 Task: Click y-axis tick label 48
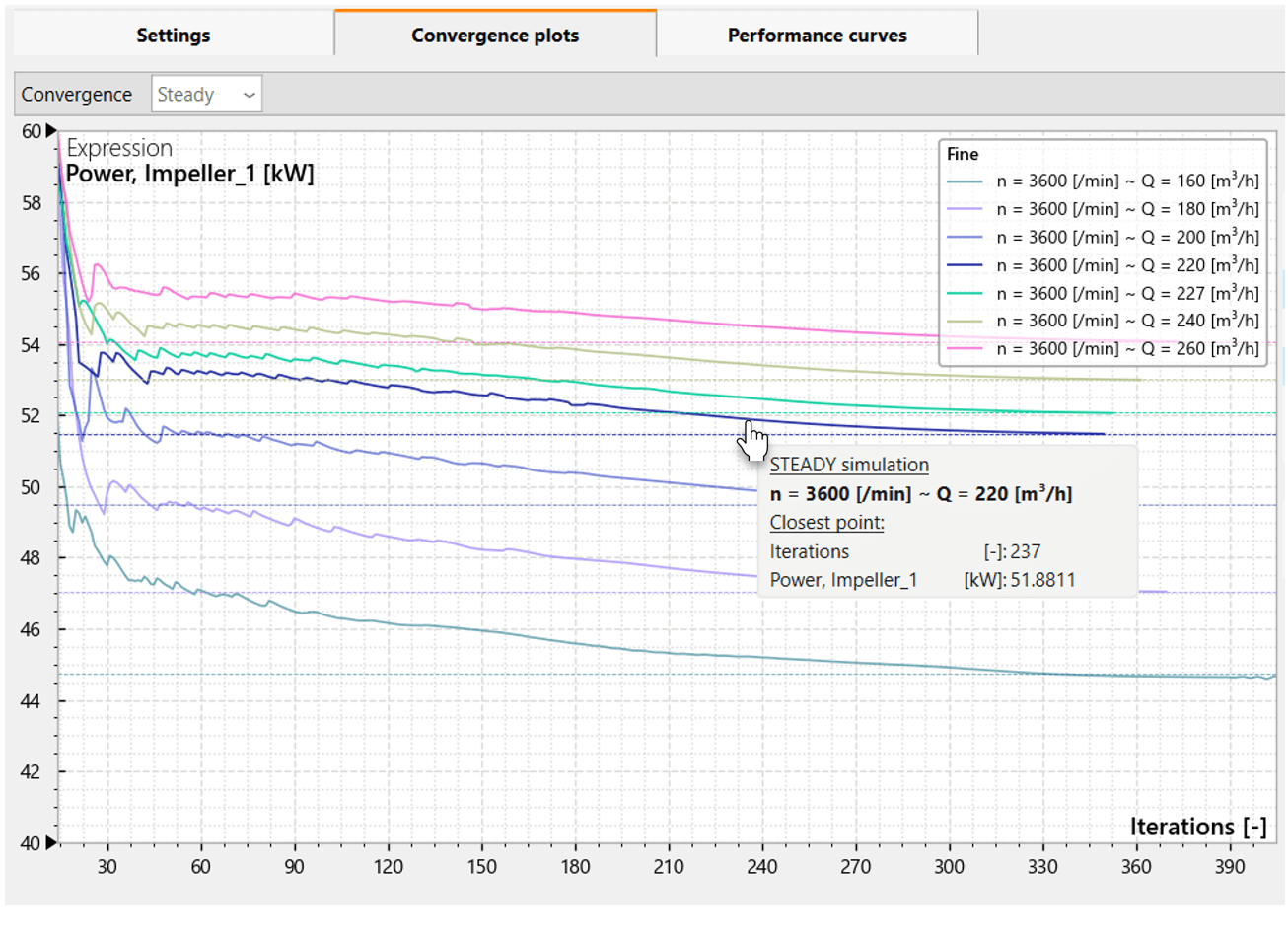33,558
